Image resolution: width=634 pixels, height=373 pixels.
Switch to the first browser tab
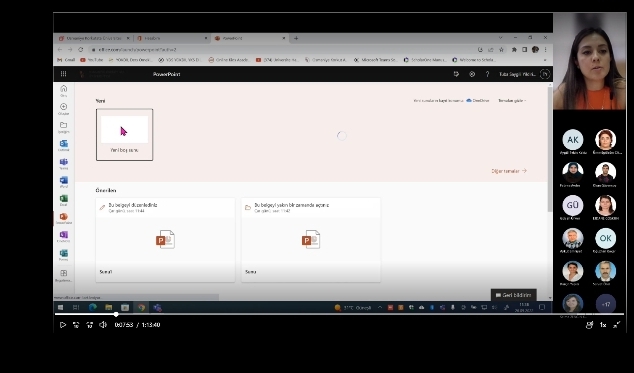[x=94, y=38]
